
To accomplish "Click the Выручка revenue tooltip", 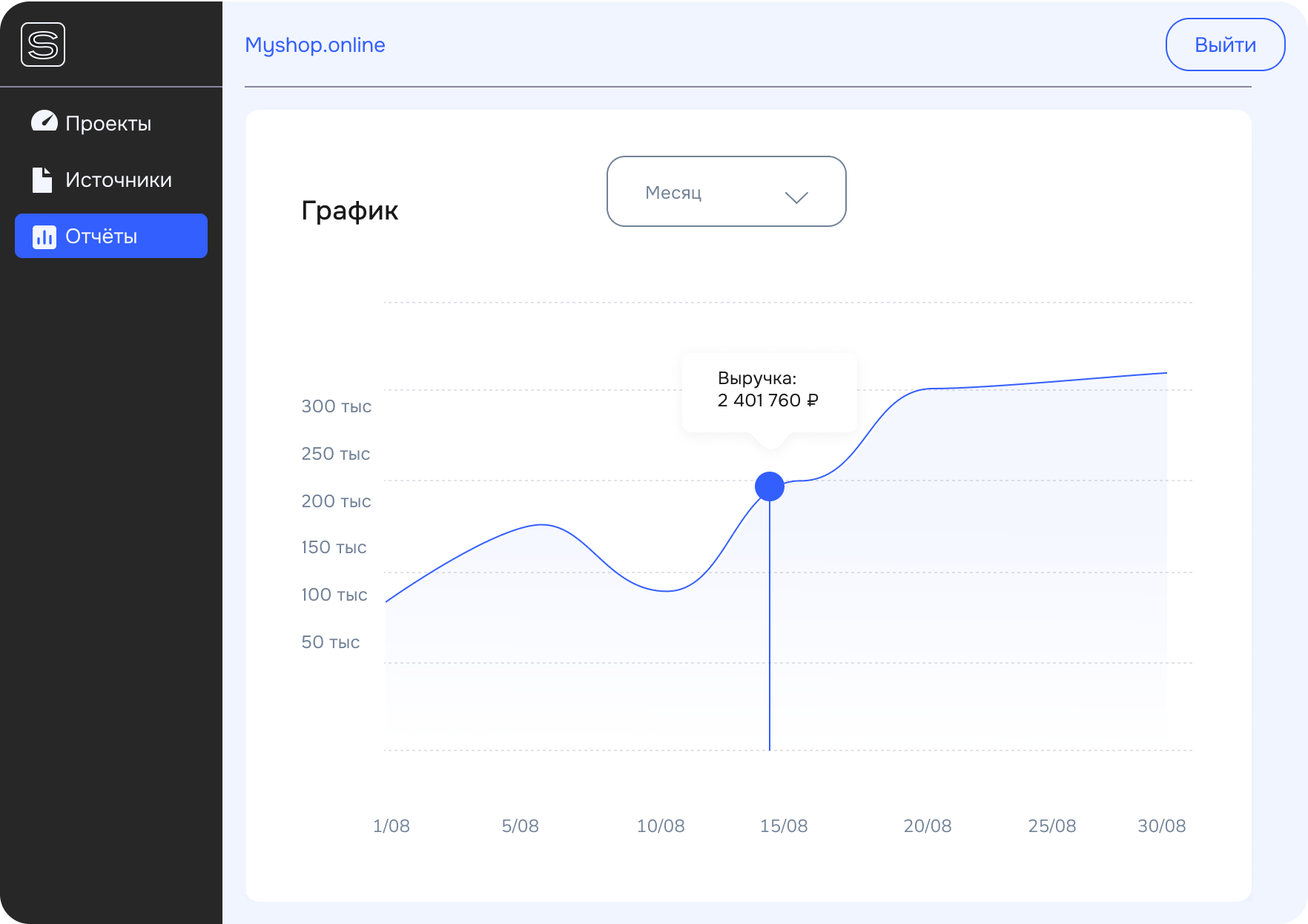I will coord(769,391).
